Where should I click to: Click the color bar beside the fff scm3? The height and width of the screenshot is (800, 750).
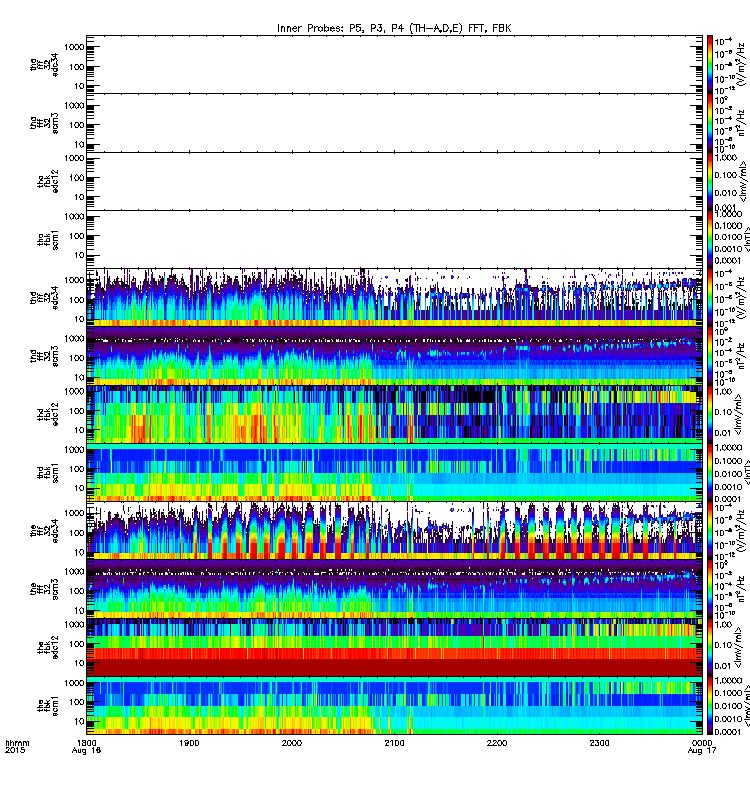(x=710, y=589)
